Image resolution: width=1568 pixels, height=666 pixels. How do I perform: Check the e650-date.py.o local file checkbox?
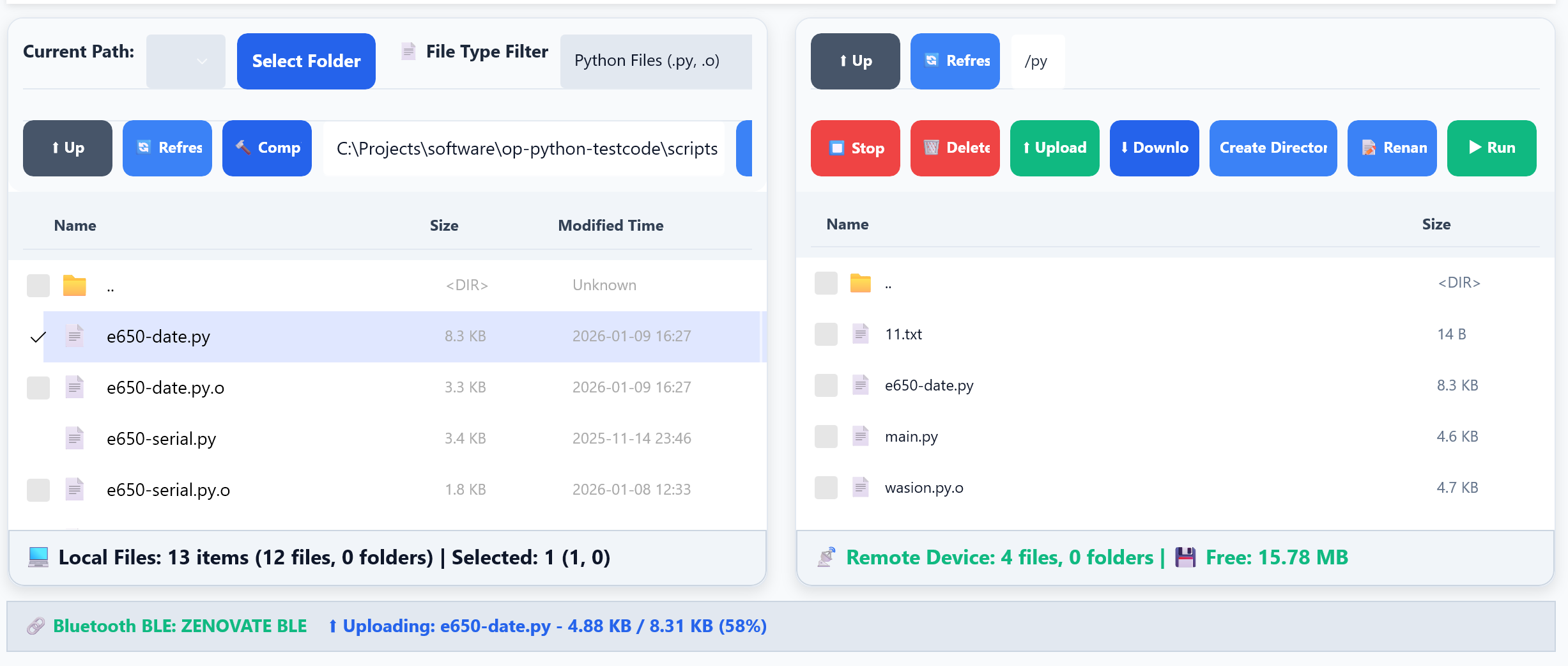coord(38,388)
